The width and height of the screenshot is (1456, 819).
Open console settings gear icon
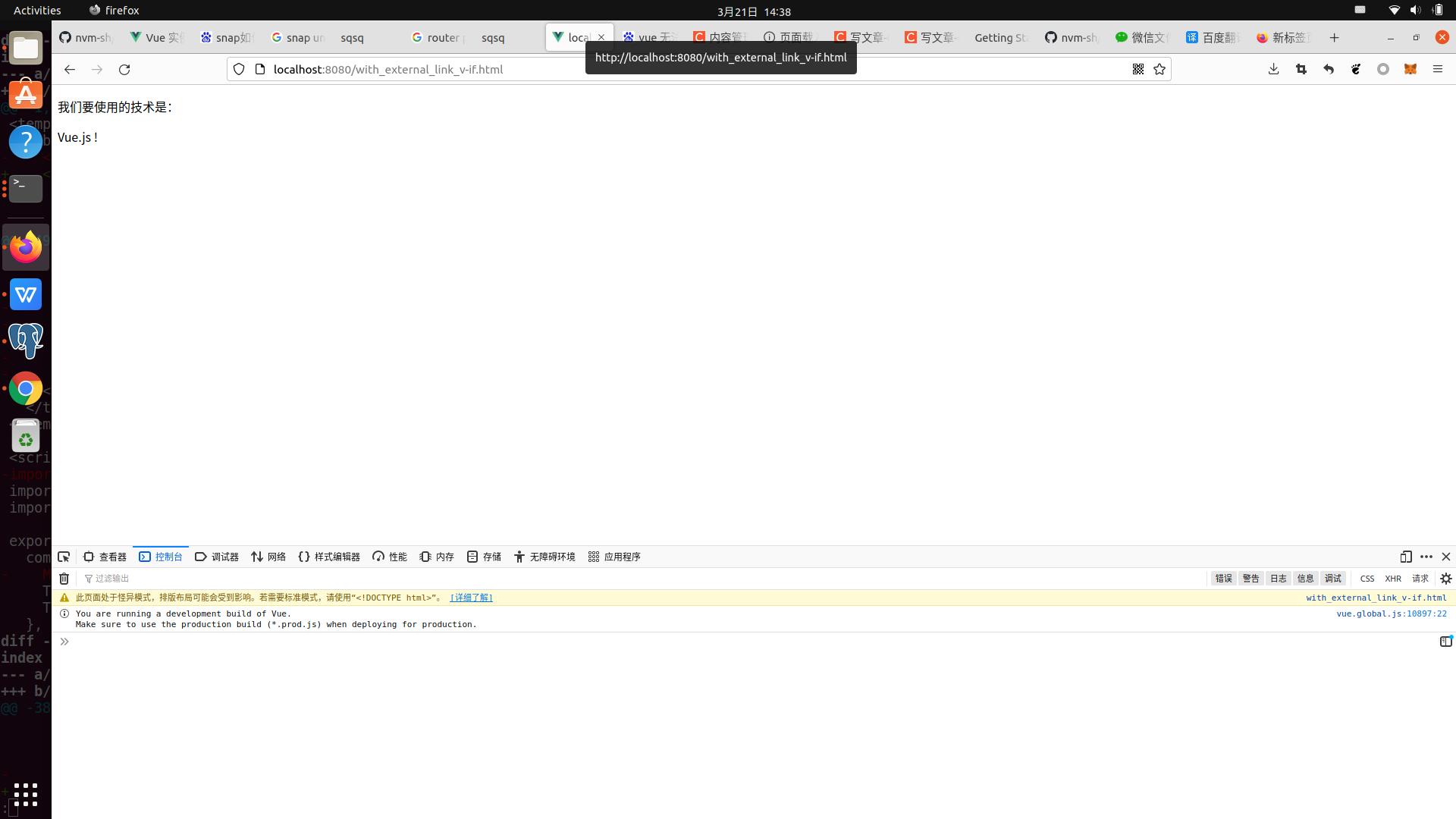pos(1446,579)
